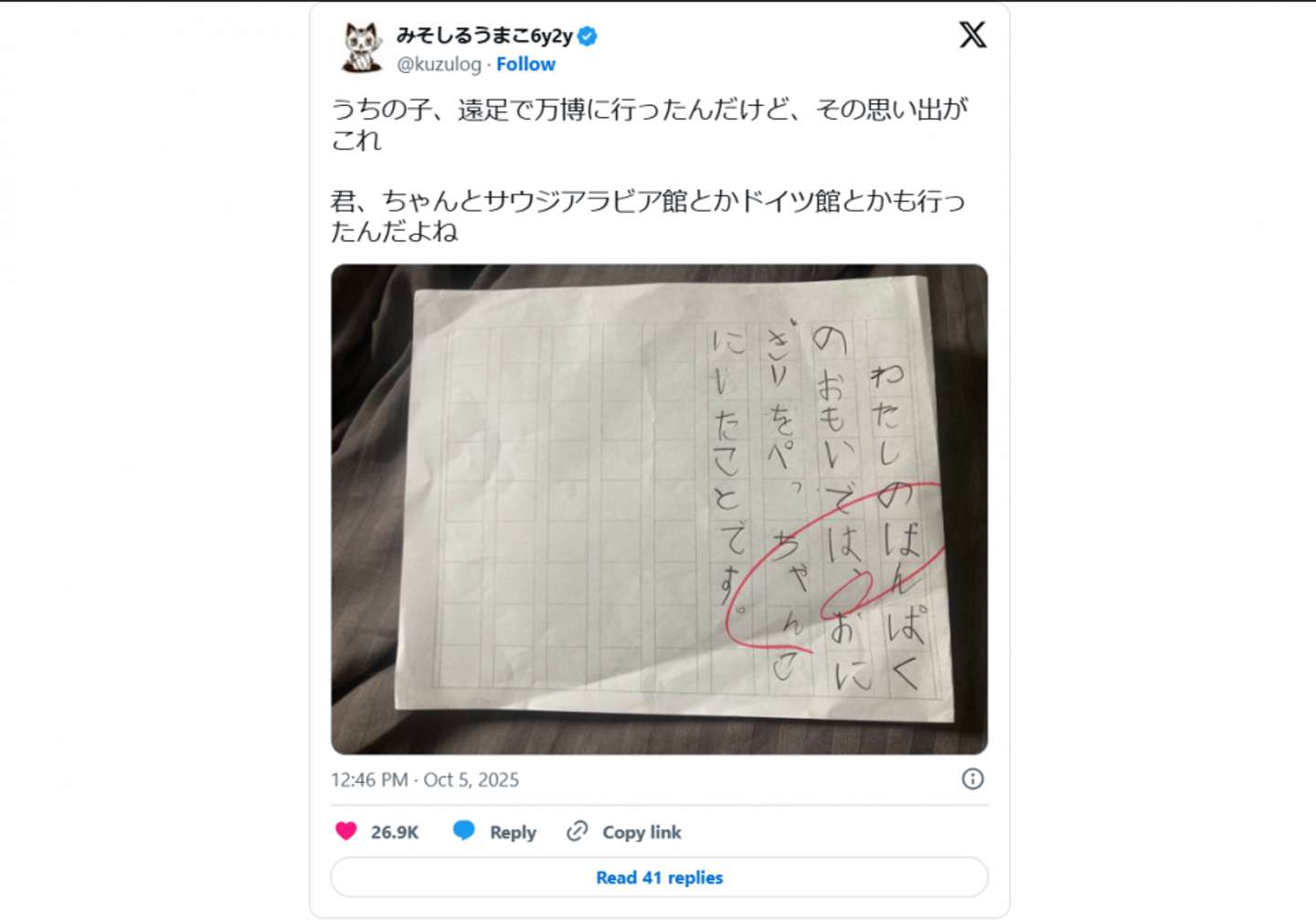Open the handwritten paper photo
1316x920 pixels.
[x=659, y=509]
